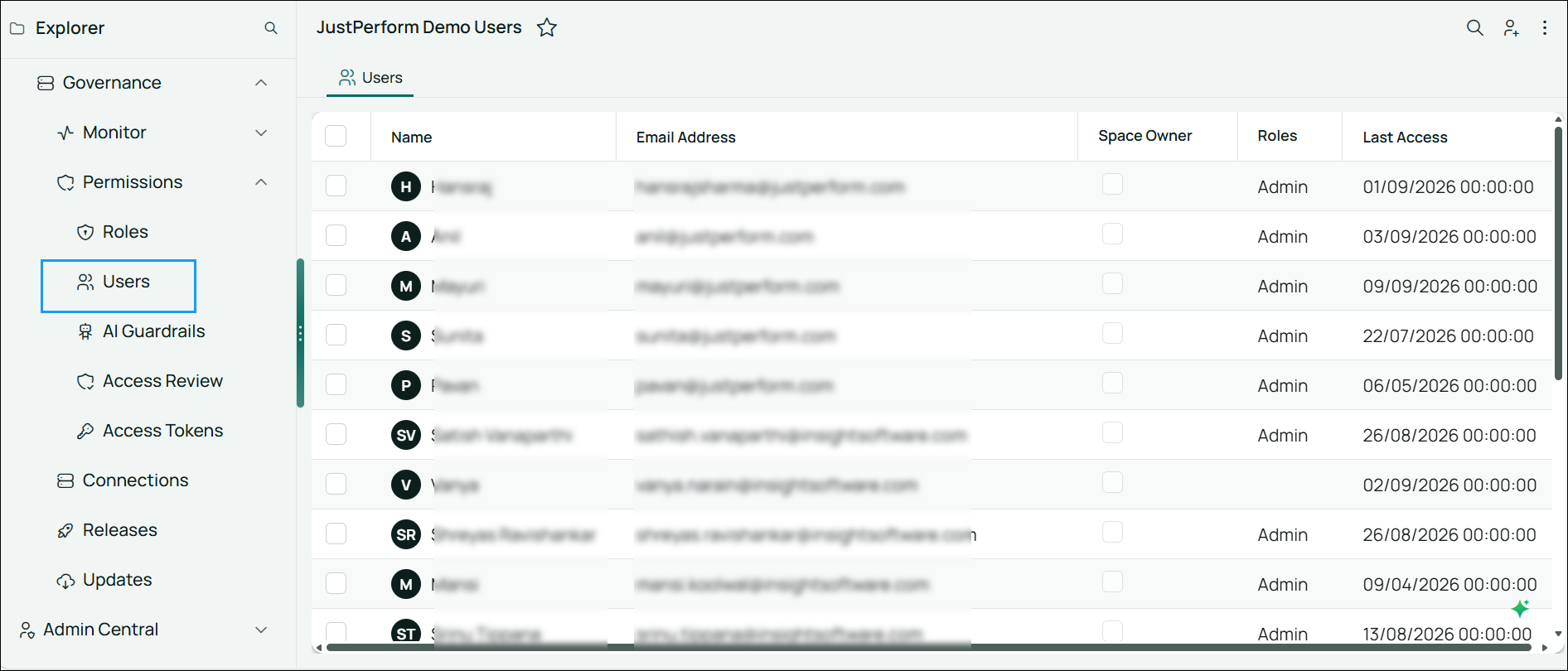
Task: Expand the Admin Central chevron
Action: (x=261, y=630)
